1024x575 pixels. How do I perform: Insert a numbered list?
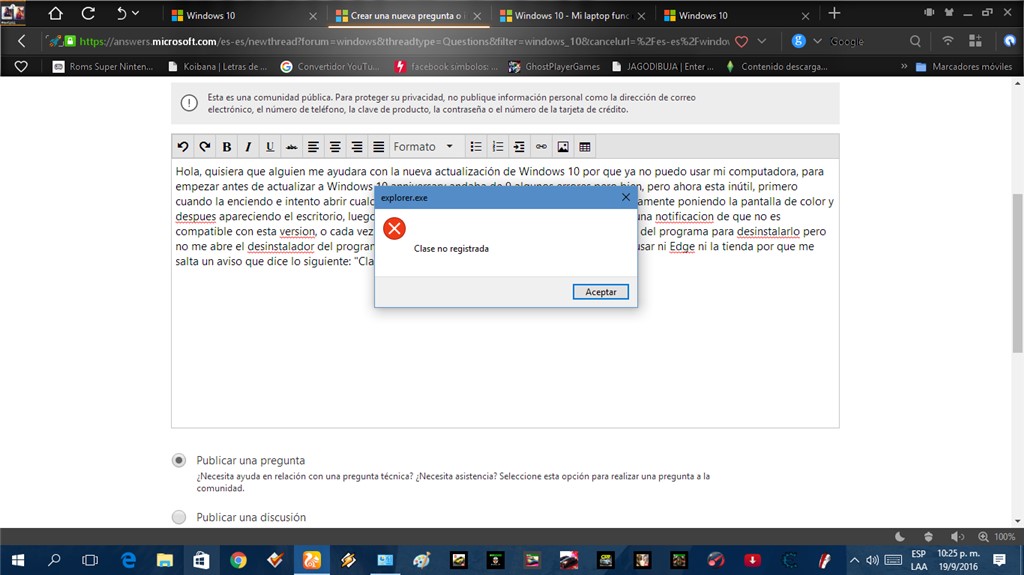(x=498, y=147)
